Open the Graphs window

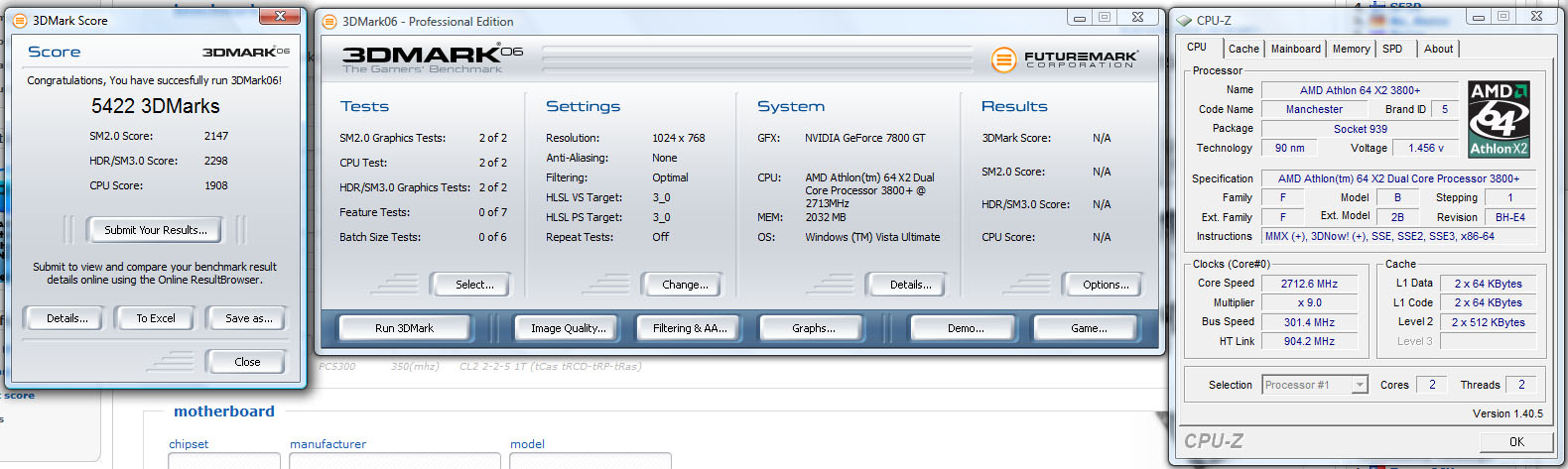(x=813, y=328)
